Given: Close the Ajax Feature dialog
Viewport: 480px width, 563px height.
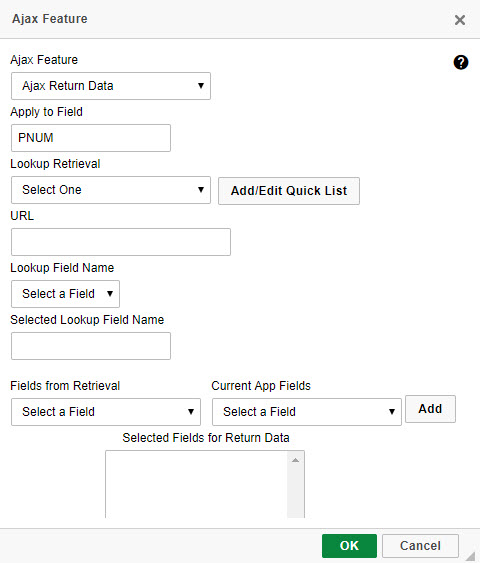Looking at the screenshot, I should [x=460, y=20].
